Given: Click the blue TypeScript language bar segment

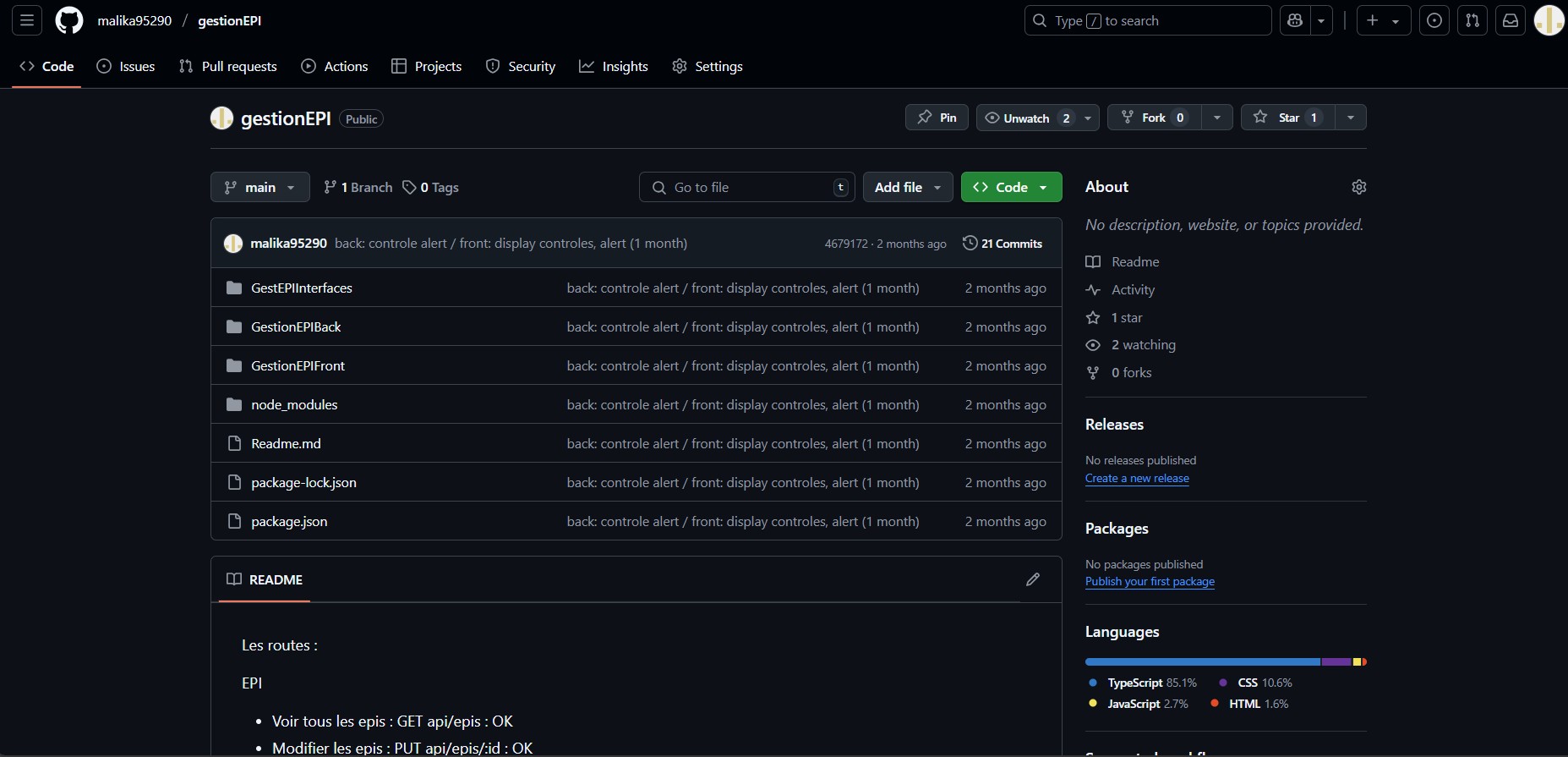Looking at the screenshot, I should click(x=1203, y=661).
